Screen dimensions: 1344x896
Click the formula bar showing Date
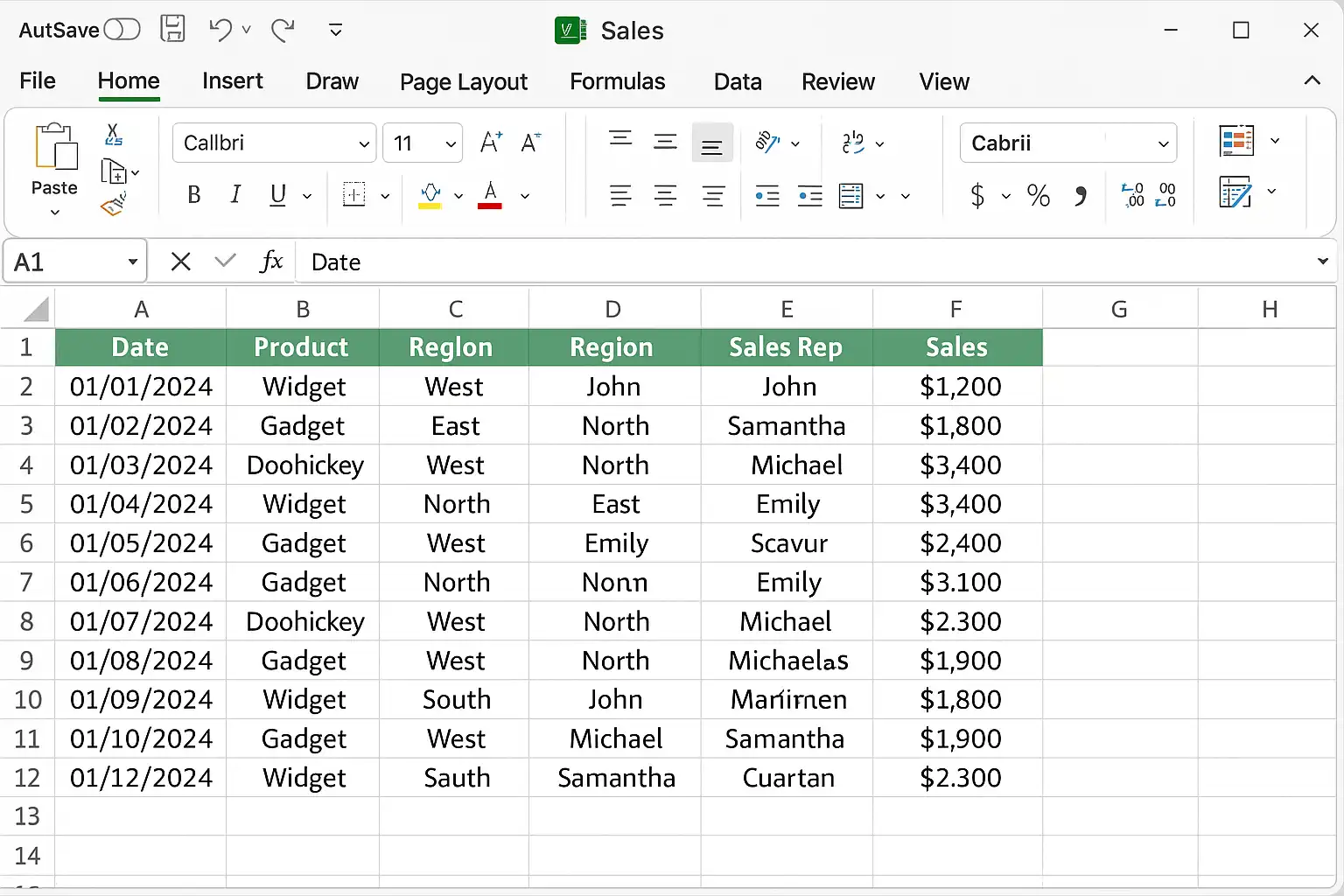(787, 262)
